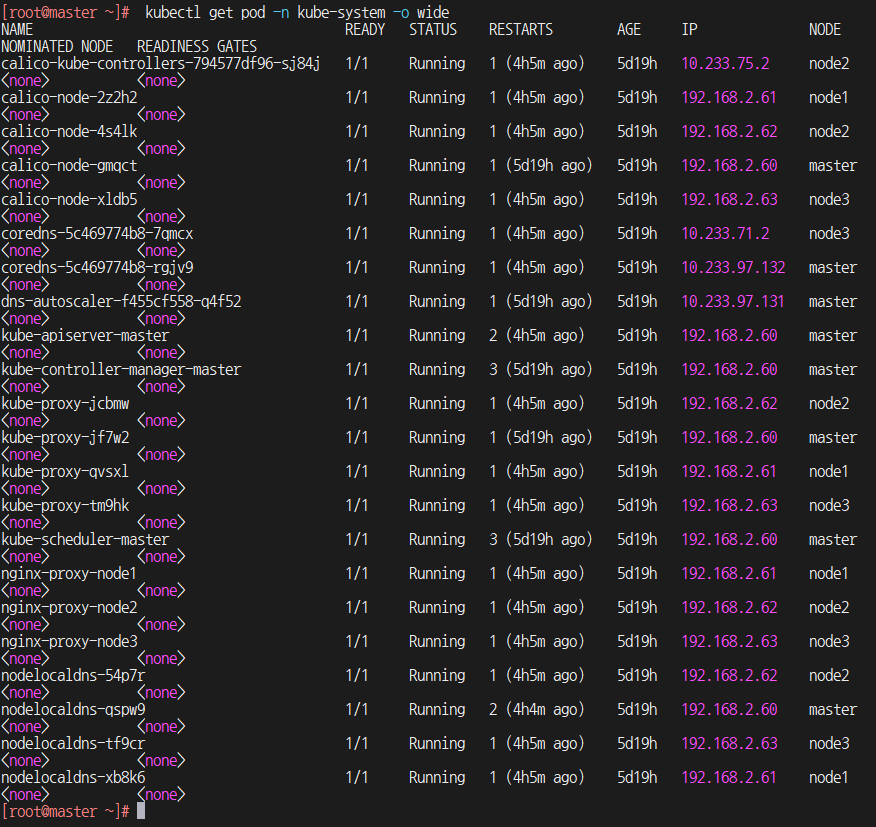Click node3 in coredns-5c469774b8-7qmcx row
Viewport: 876px width, 827px height.
click(829, 234)
